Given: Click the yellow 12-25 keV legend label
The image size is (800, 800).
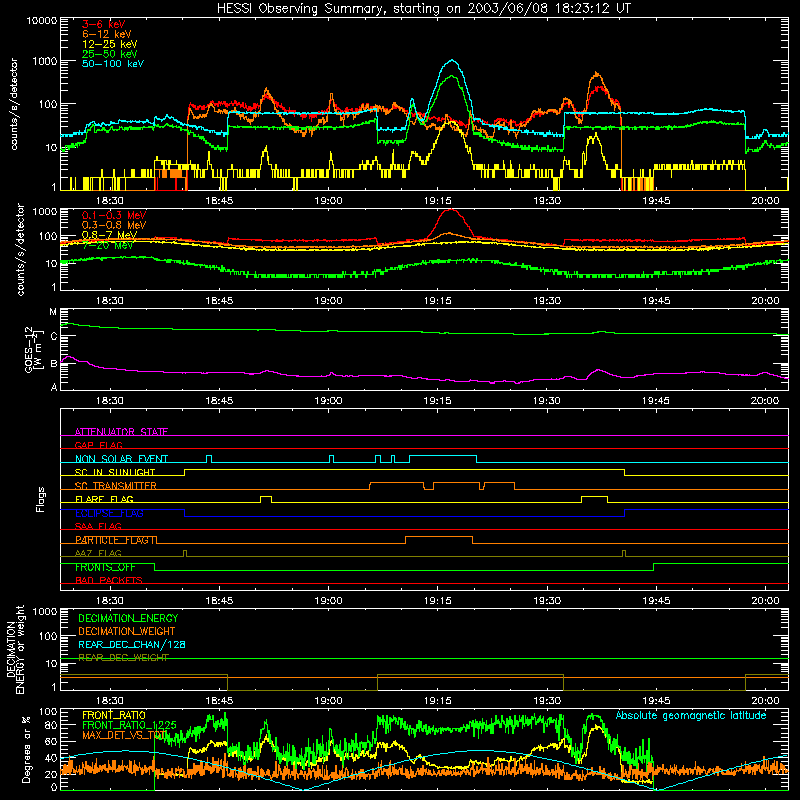Looking at the screenshot, I should point(109,44).
